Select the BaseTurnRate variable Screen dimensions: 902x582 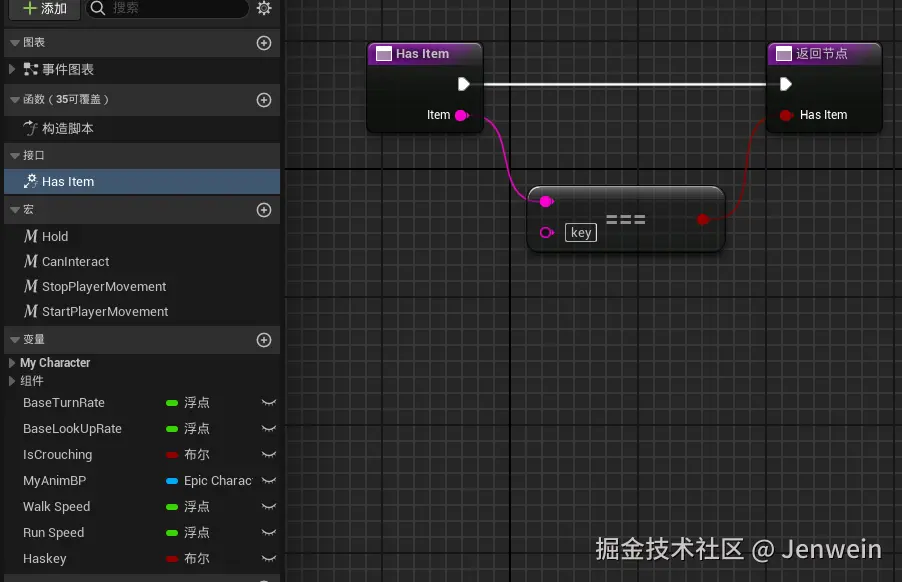point(64,403)
